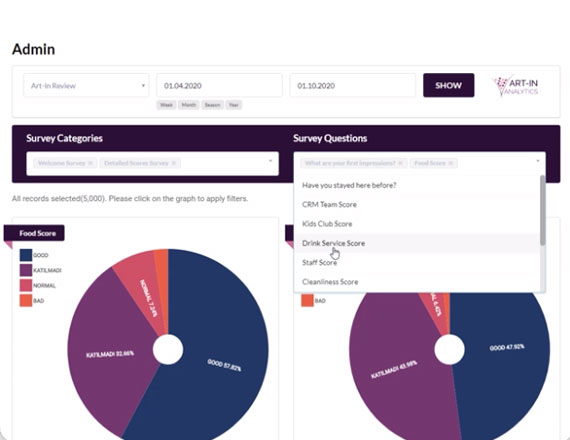Choose CRM Team Score option
Image resolution: width=570 pixels, height=440 pixels.
tap(417, 204)
